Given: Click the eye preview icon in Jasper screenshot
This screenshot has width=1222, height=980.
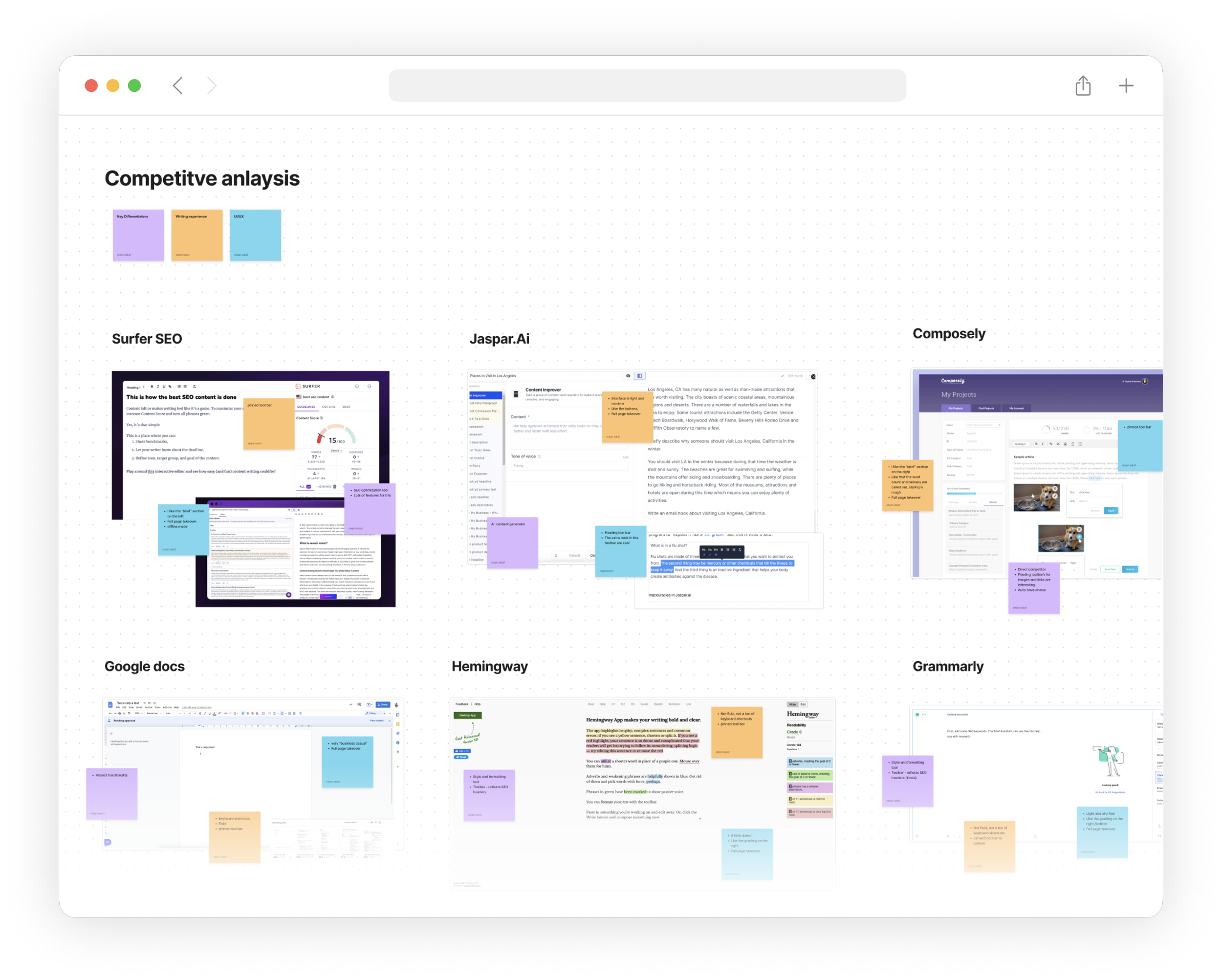Looking at the screenshot, I should click(628, 376).
